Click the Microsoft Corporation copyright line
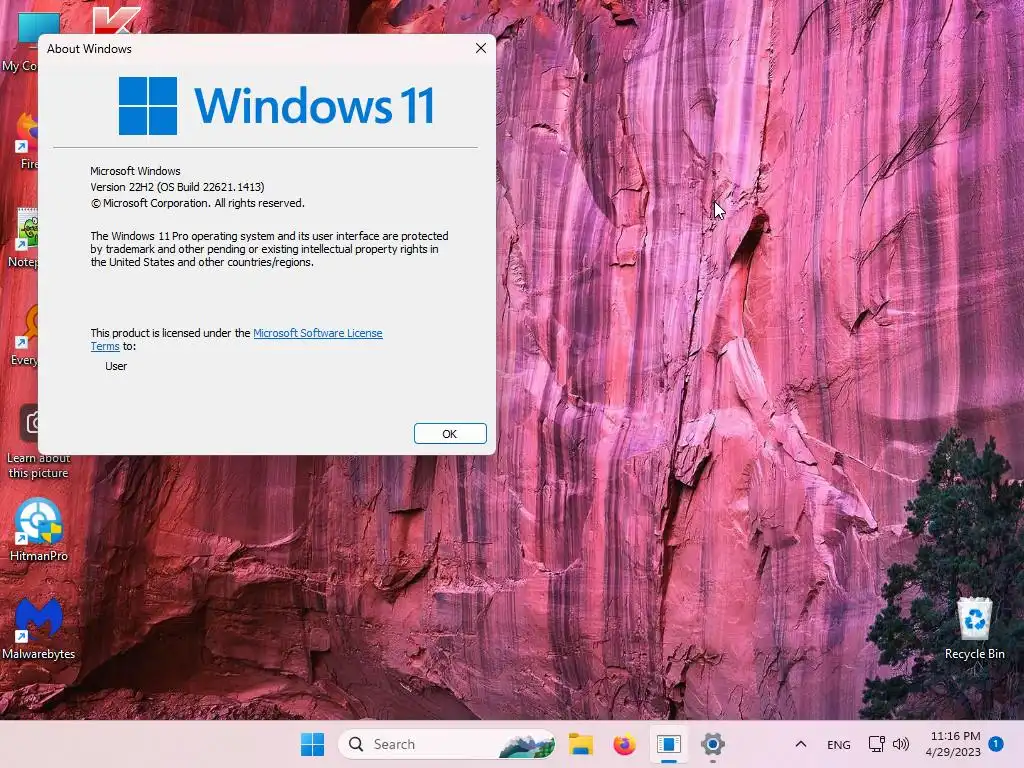1024x768 pixels. [x=197, y=203]
